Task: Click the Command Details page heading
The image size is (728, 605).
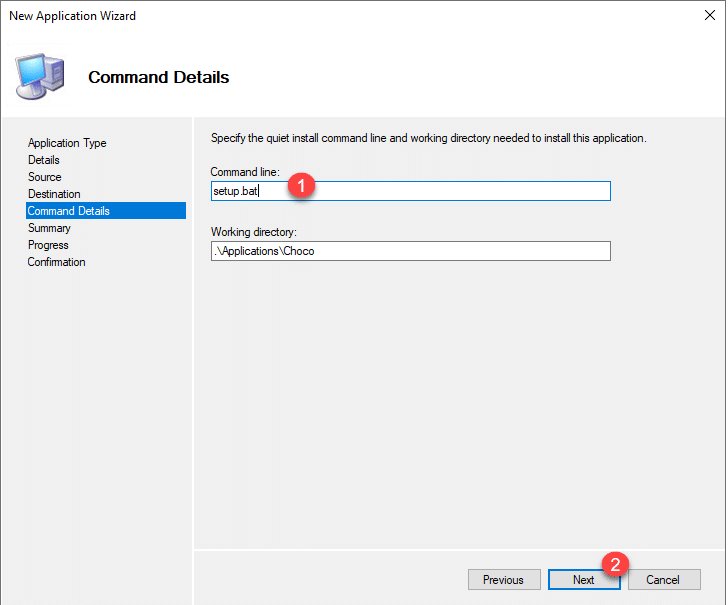Action: [159, 77]
